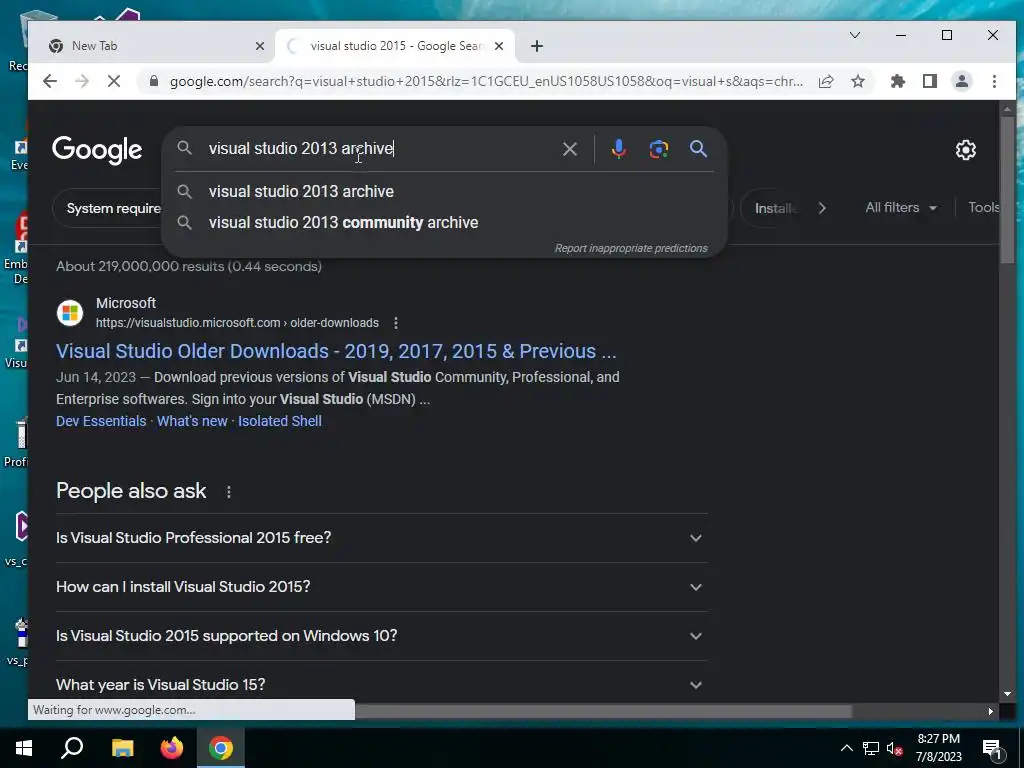Click the horizontal scroll right arrow
Viewport: 1024px width, 768px height.
point(991,711)
